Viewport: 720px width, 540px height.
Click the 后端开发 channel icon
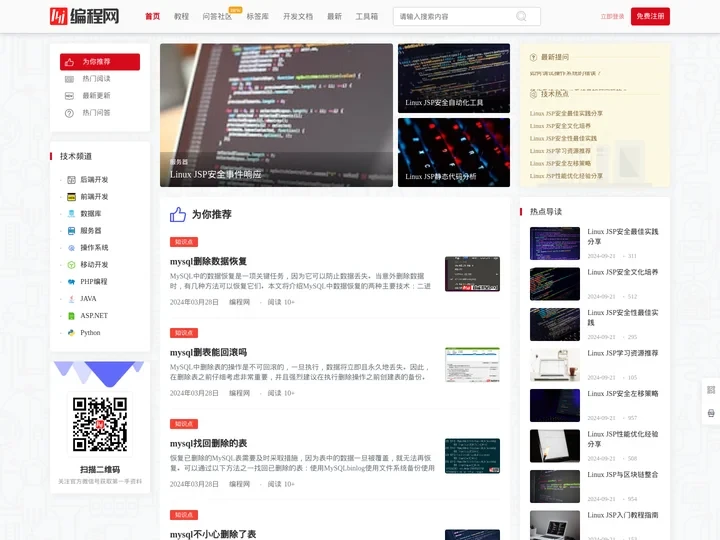[71, 180]
